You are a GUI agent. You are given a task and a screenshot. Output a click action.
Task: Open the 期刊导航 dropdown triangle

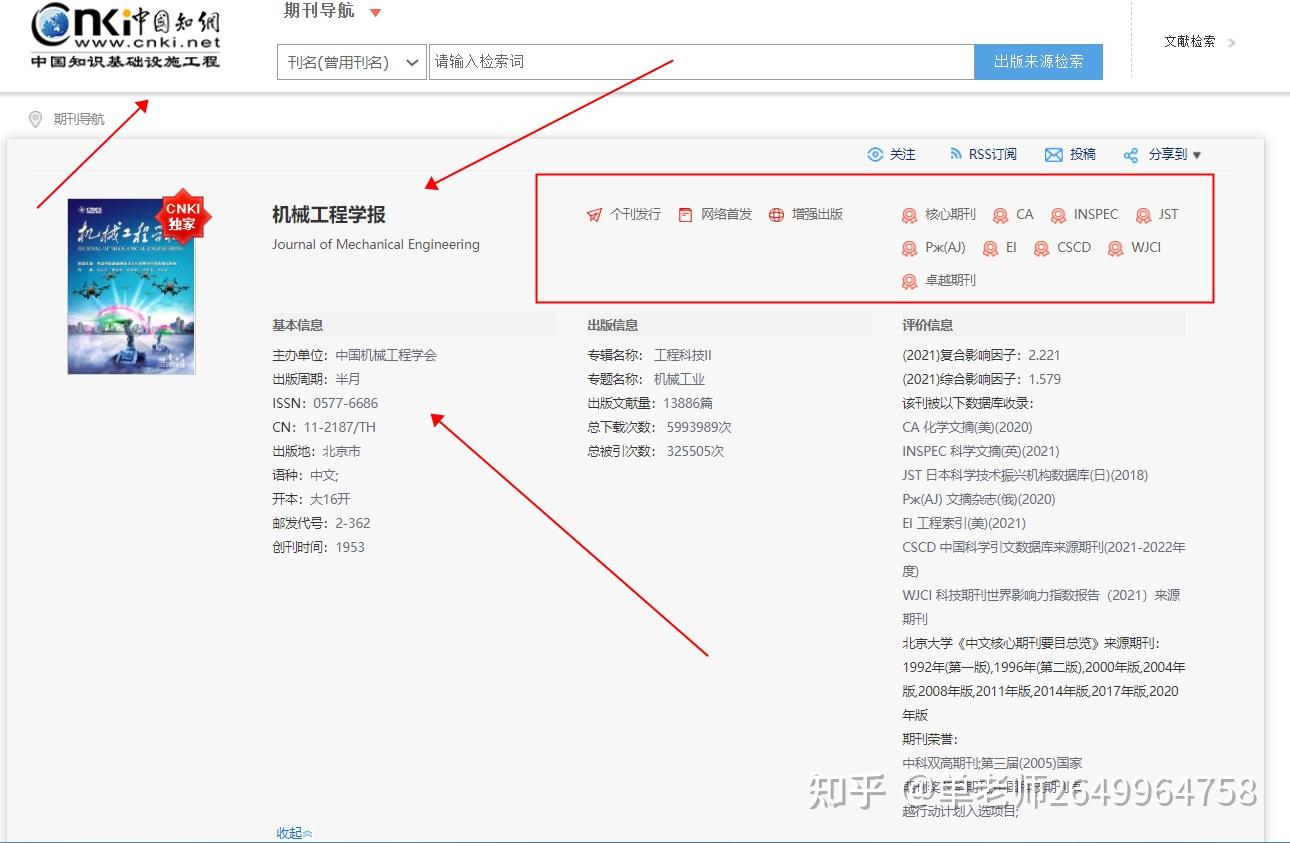pos(376,13)
